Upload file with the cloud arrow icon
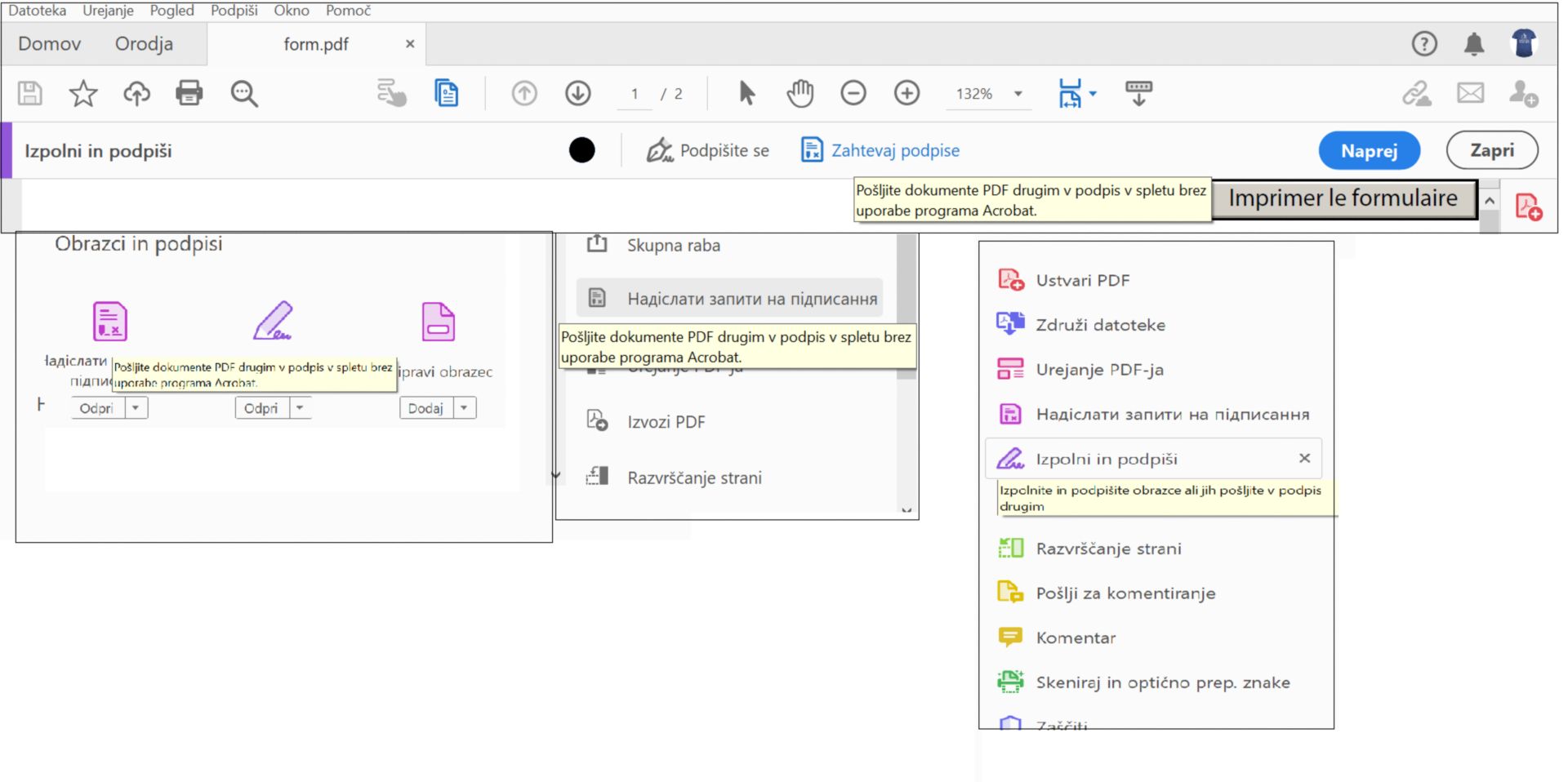Viewport: 1568px width, 782px height. tap(136, 93)
